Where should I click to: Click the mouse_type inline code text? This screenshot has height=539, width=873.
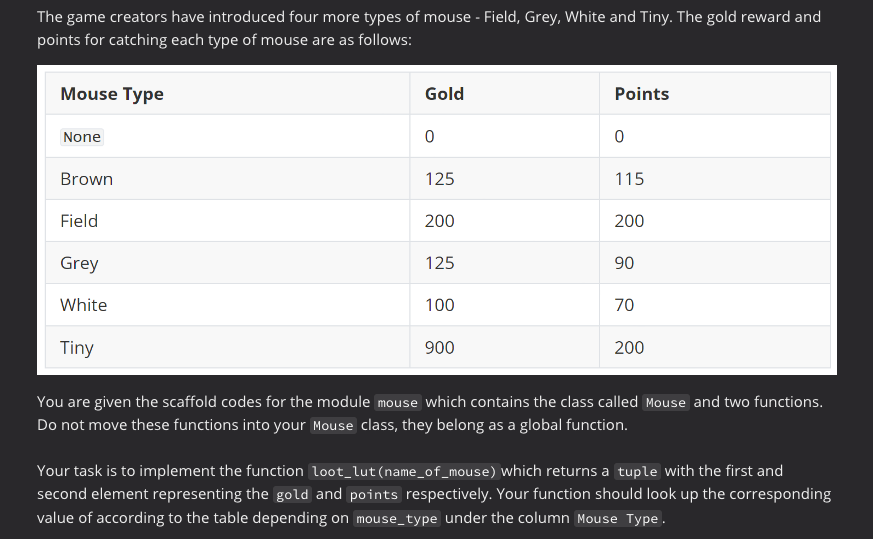tap(397, 518)
